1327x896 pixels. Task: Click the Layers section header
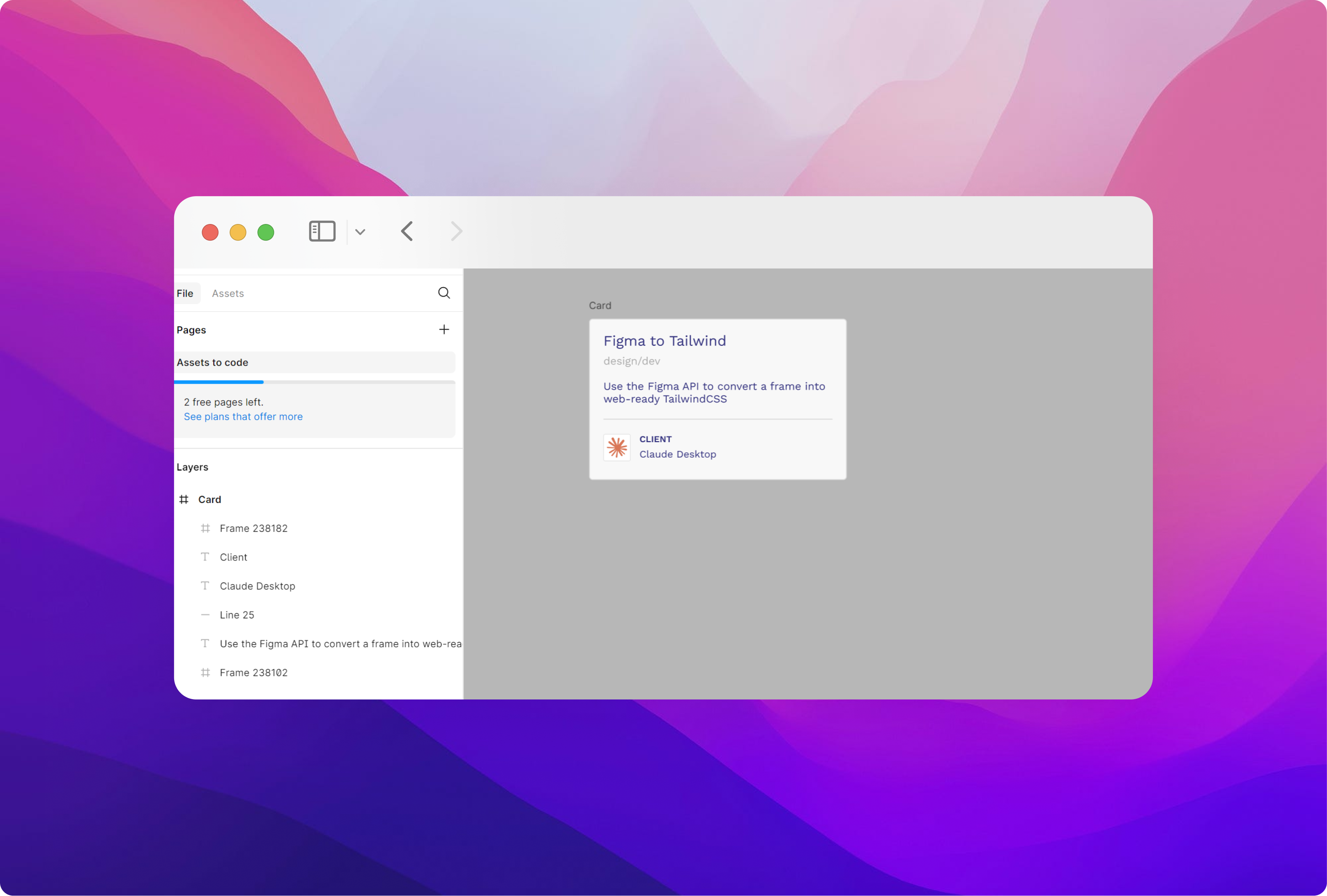tap(192, 467)
